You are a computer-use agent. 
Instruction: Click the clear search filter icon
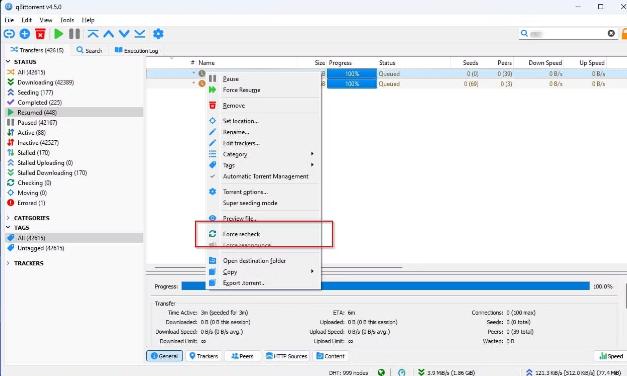(x=611, y=34)
